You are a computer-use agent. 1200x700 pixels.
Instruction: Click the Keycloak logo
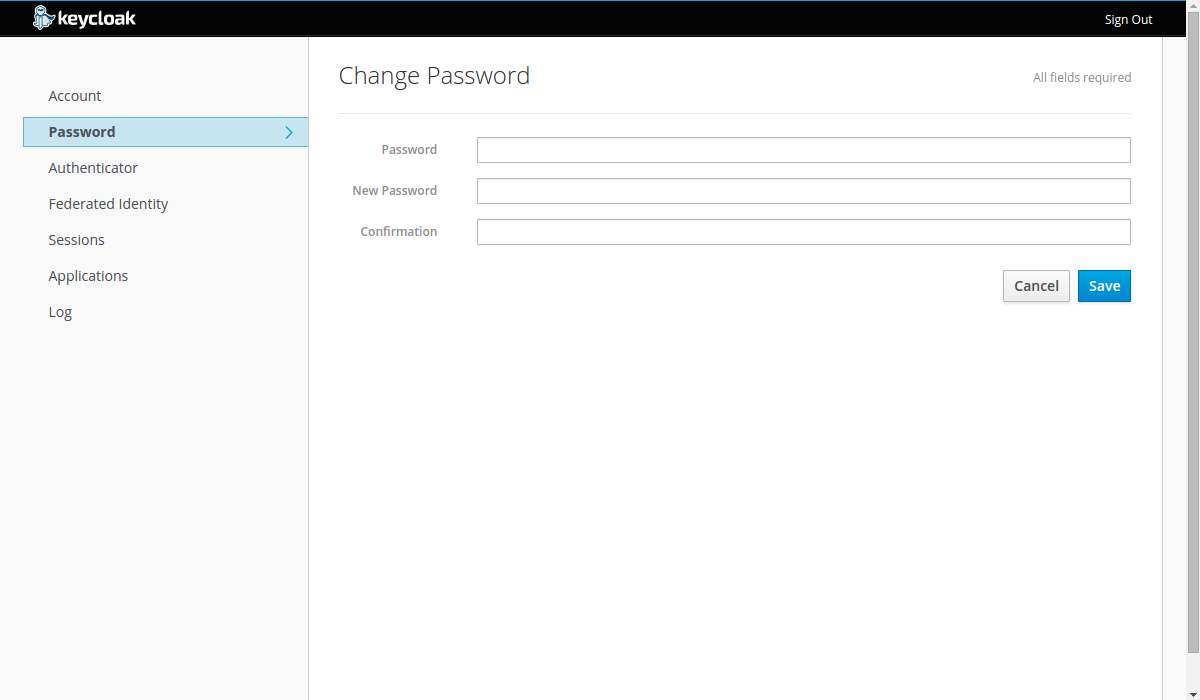[x=84, y=18]
